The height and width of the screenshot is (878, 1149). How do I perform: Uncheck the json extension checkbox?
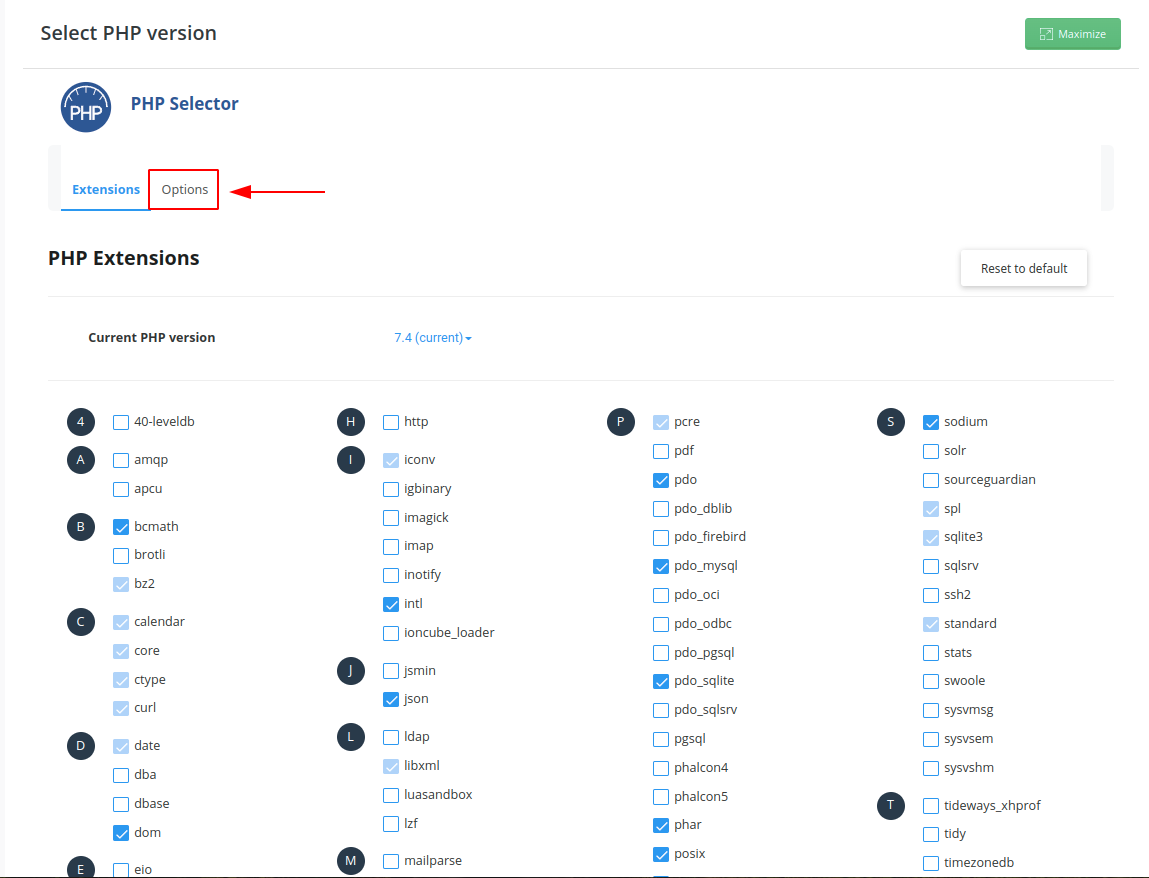click(x=391, y=700)
